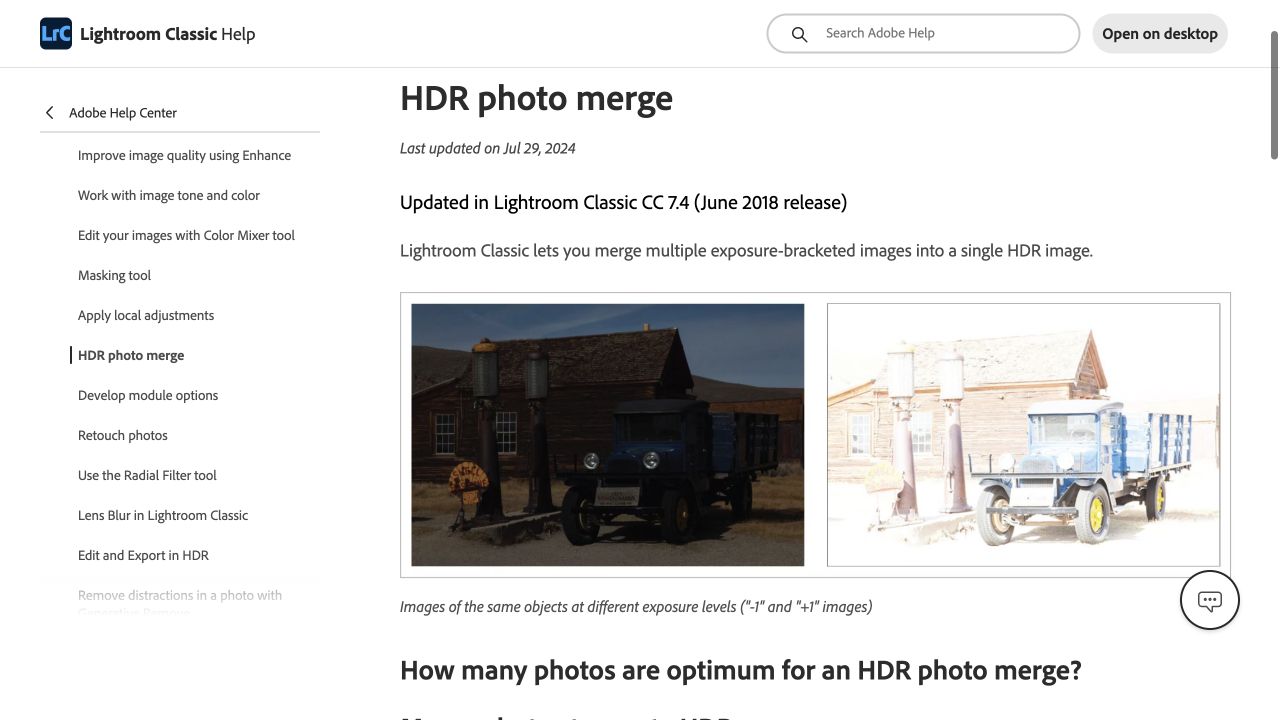Open Work with image tone and color
The image size is (1280, 720).
coord(169,195)
